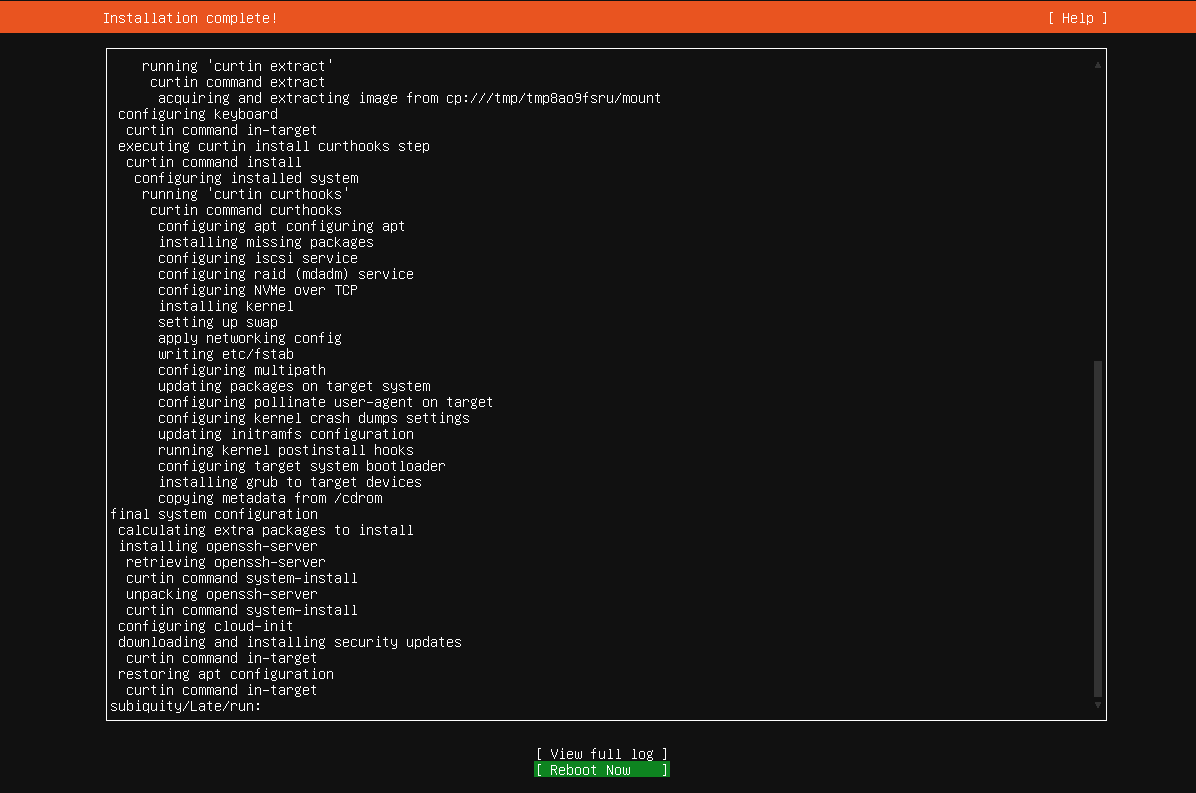1196x793 pixels.
Task: Click the 'restoring apt configuration' log line
Action: 225,674
